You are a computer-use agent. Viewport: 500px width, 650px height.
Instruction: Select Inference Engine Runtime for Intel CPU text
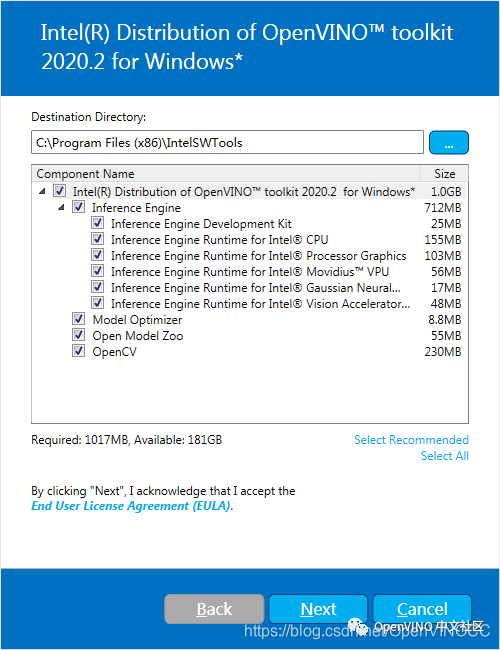[220, 240]
